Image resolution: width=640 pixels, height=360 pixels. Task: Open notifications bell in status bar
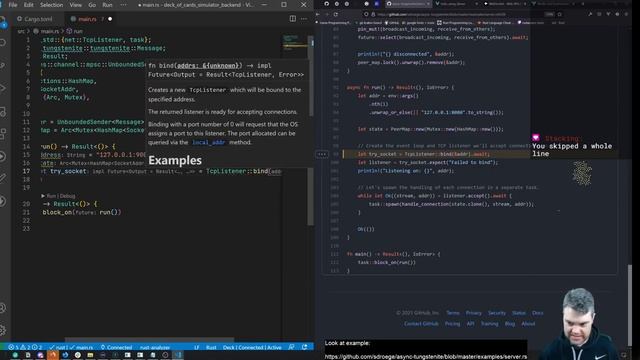click(304, 347)
